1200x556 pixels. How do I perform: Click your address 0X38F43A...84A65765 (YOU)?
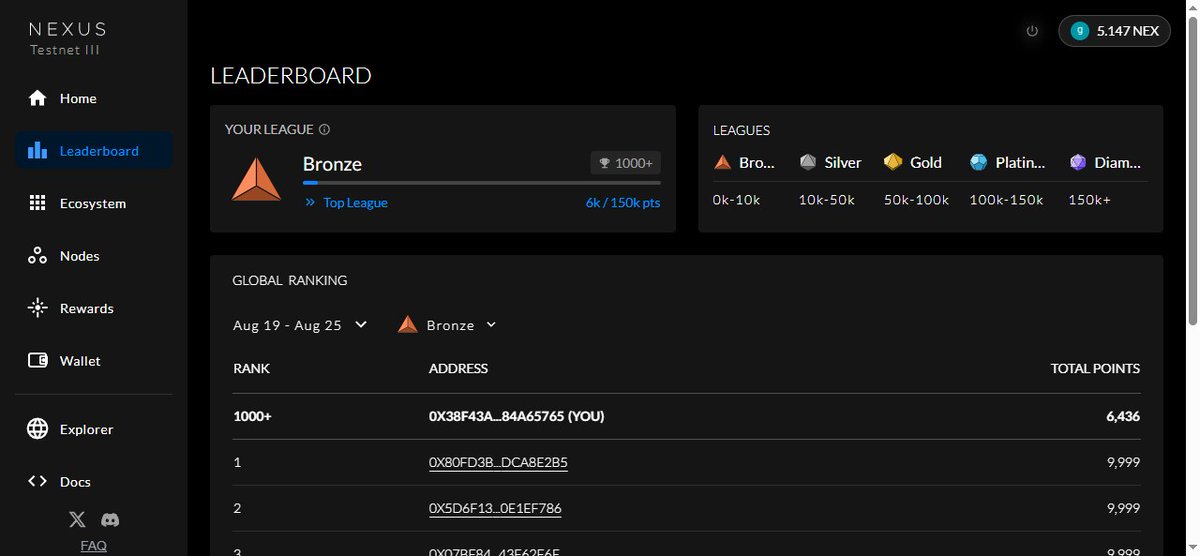[x=516, y=416]
